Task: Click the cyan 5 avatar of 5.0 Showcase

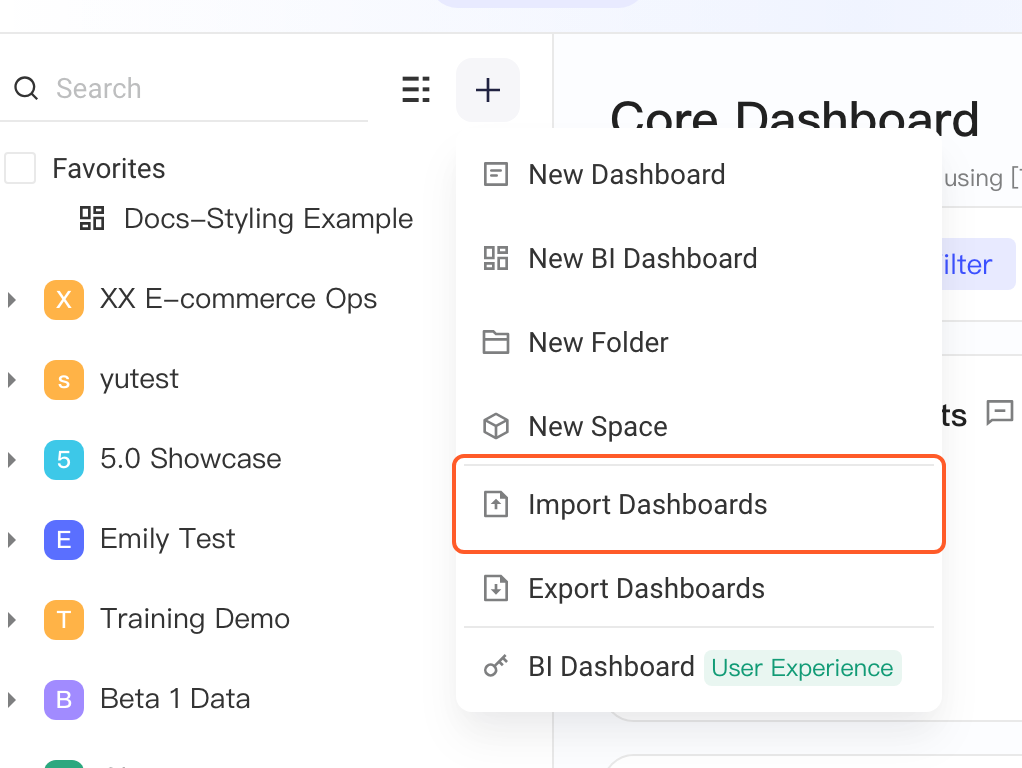Action: [x=64, y=460]
